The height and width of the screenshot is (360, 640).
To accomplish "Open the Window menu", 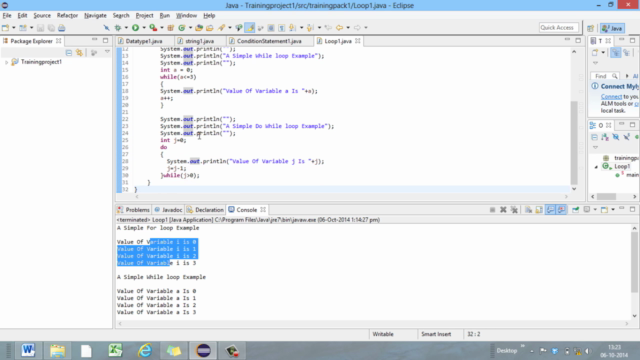I will coord(186,16).
